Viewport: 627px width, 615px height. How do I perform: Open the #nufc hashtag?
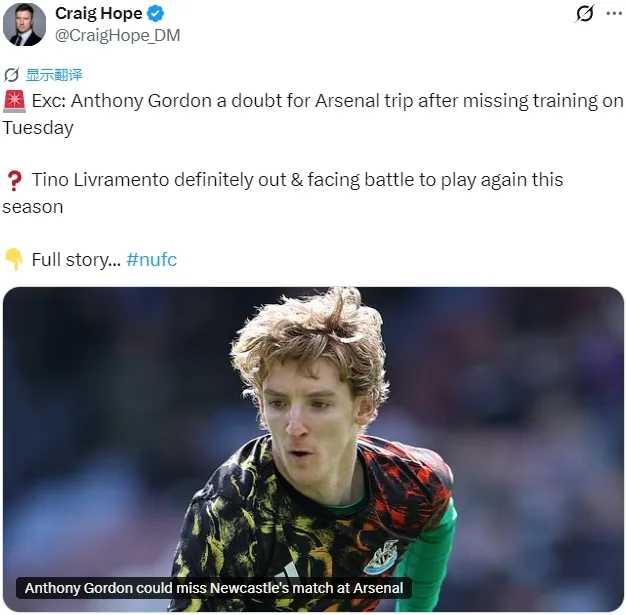(x=152, y=260)
